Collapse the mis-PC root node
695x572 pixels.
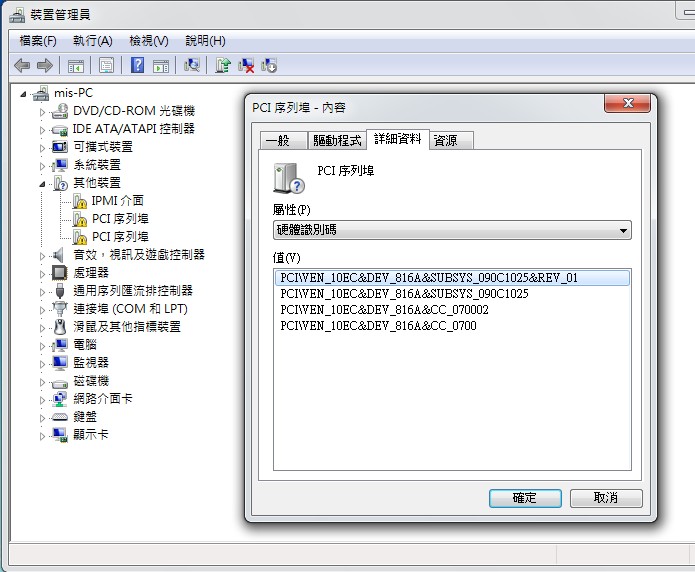[x=23, y=94]
